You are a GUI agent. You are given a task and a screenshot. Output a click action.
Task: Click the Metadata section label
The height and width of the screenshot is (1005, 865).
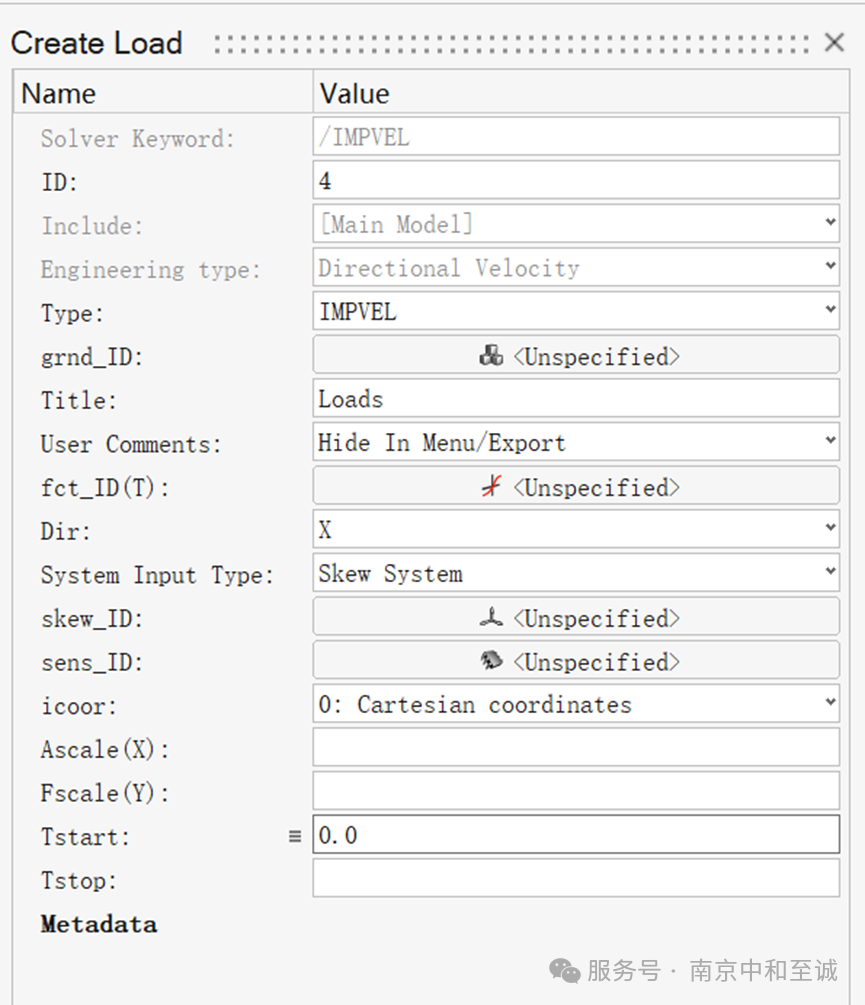point(99,924)
